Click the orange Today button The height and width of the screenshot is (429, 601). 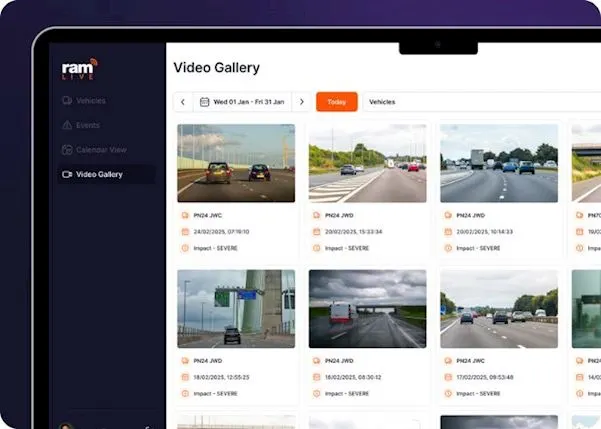click(337, 102)
